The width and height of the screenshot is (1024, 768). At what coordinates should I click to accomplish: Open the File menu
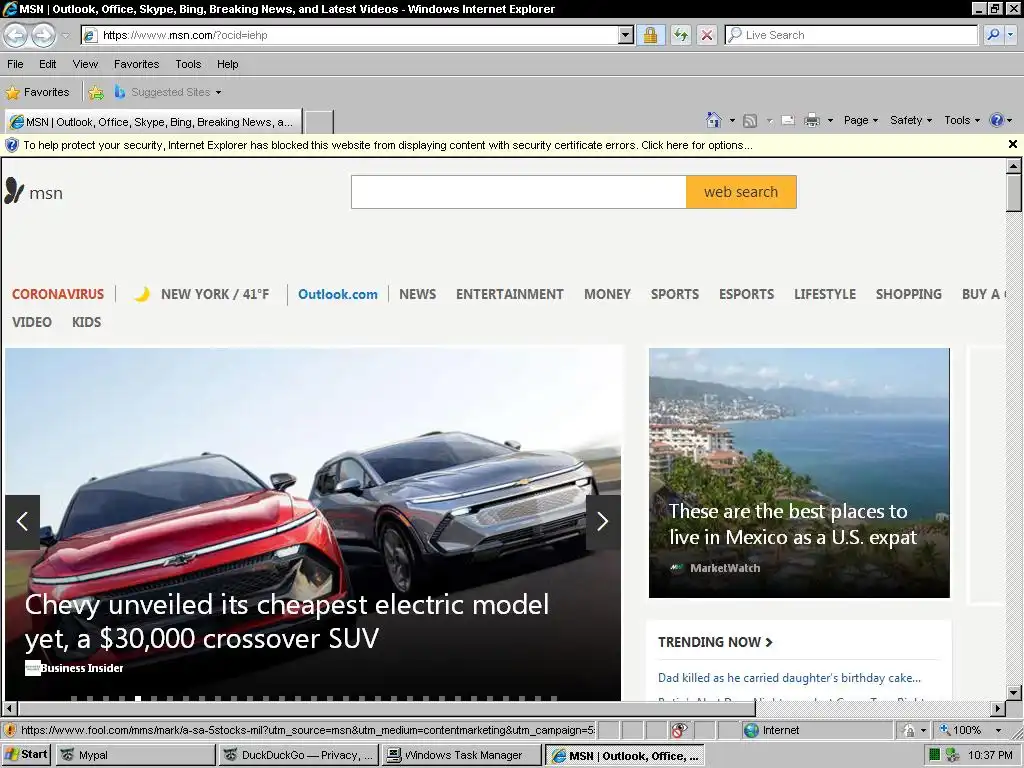pyautogui.click(x=15, y=64)
